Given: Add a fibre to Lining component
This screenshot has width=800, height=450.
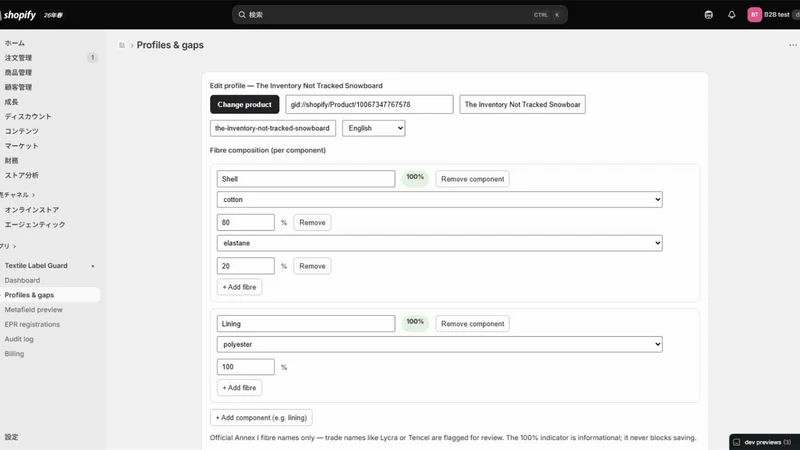Looking at the screenshot, I should [239, 388].
